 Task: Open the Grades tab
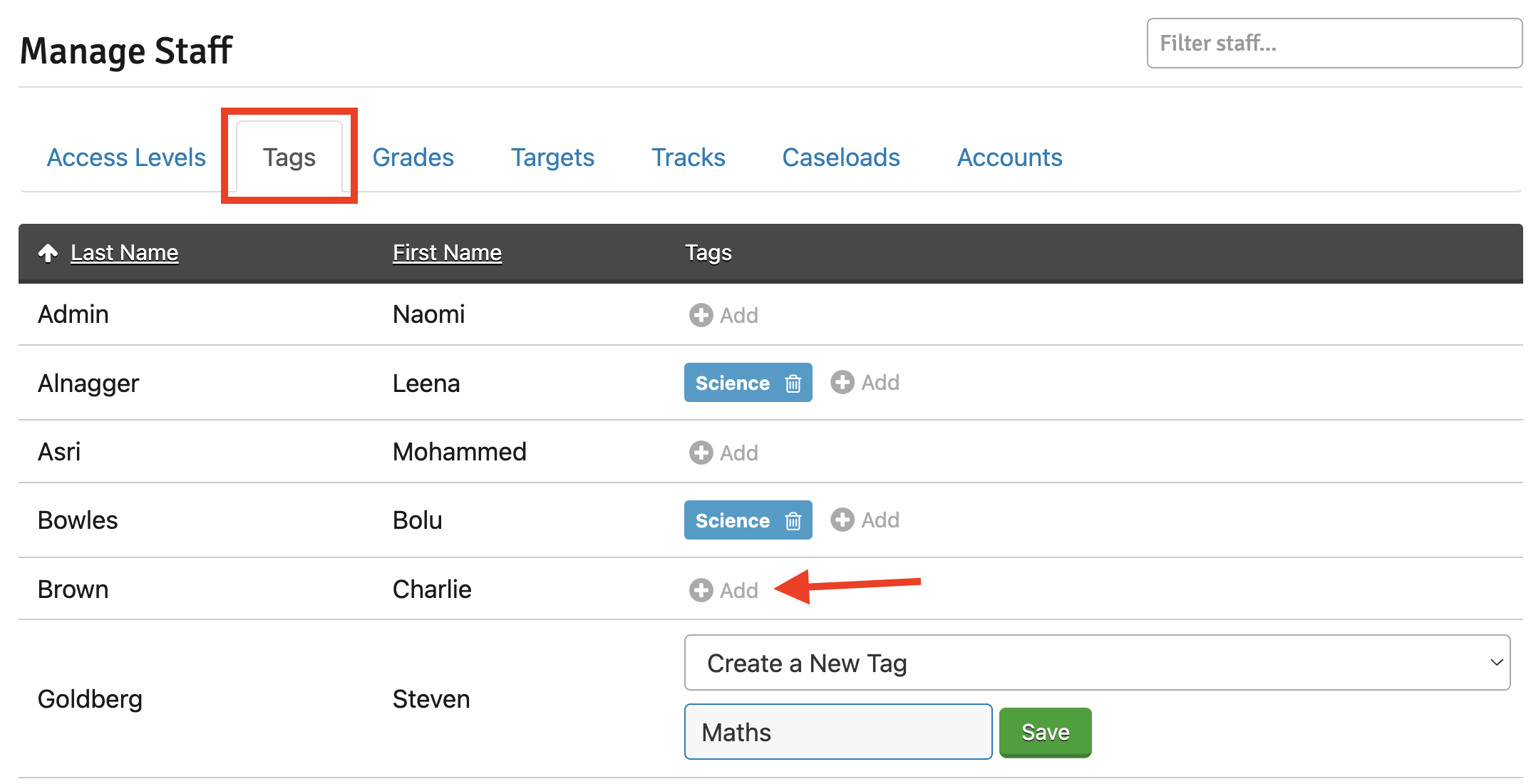(413, 158)
